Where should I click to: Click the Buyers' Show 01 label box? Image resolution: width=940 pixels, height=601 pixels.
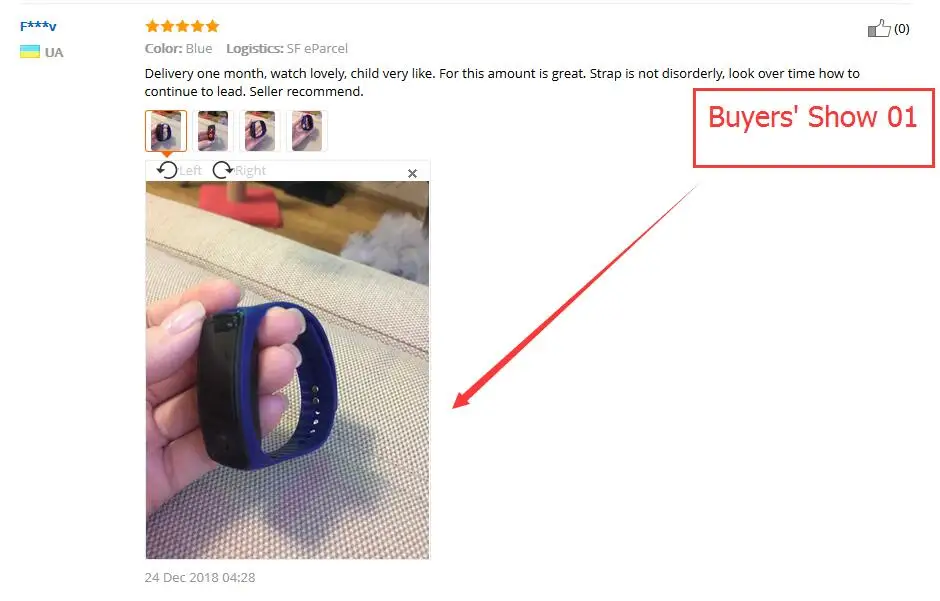[814, 128]
